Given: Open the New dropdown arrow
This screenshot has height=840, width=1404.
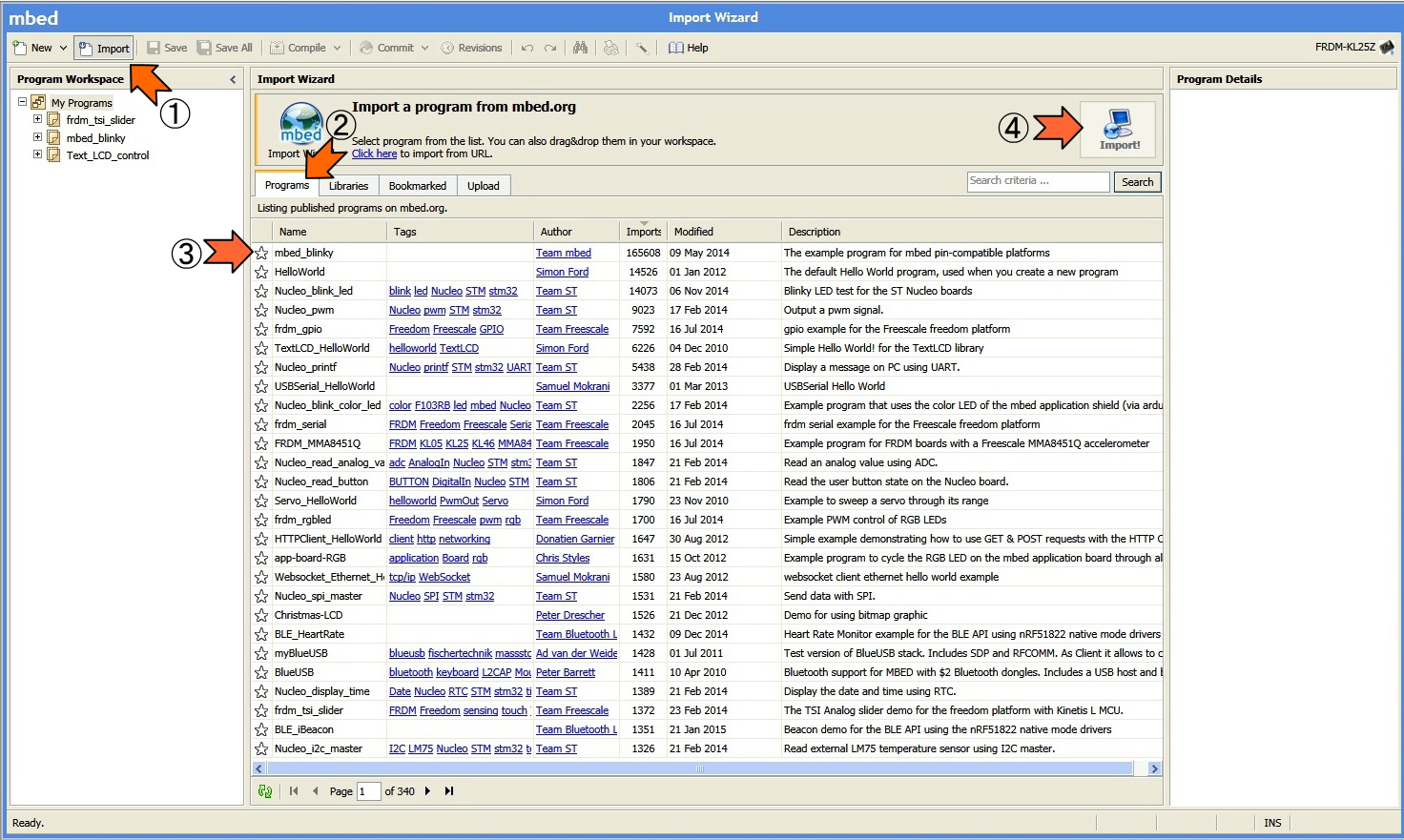Looking at the screenshot, I should point(64,48).
